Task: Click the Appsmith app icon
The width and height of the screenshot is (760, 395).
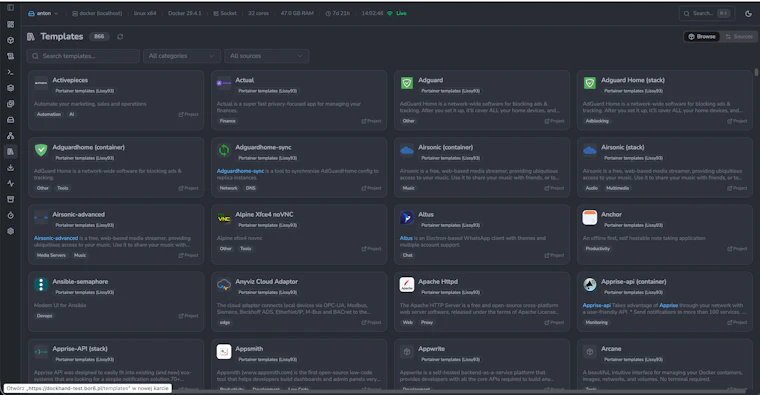Action: (x=223, y=352)
